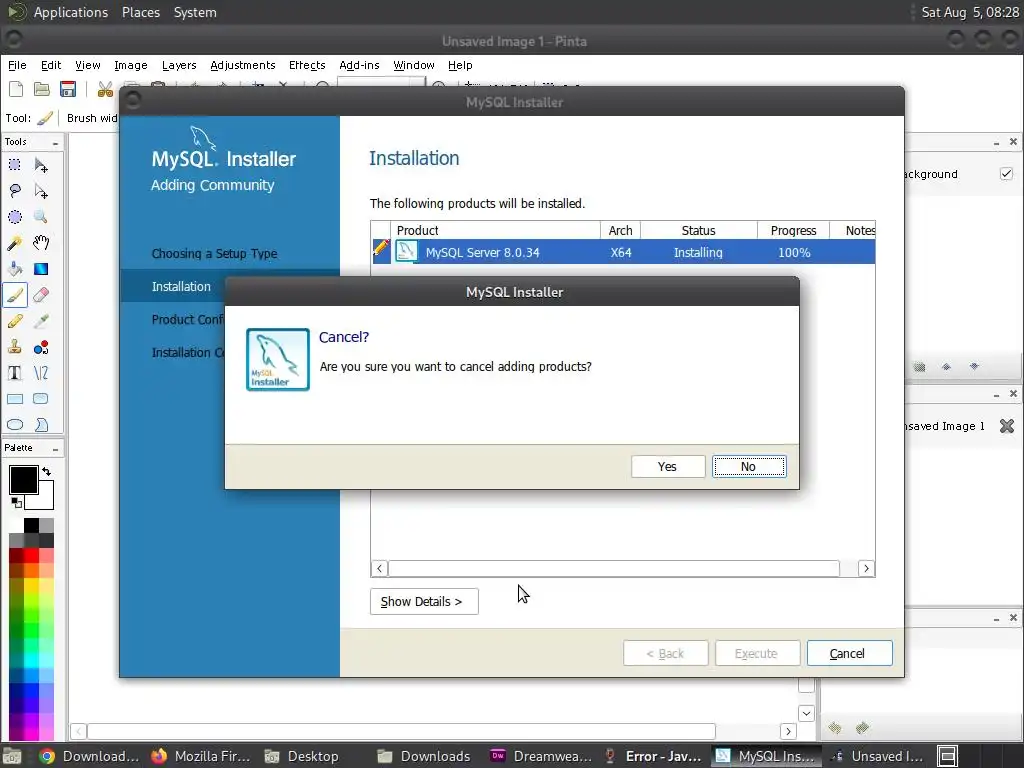This screenshot has height=768, width=1024.
Task: Click New image icon in Pinta toolbar
Action: click(x=16, y=89)
